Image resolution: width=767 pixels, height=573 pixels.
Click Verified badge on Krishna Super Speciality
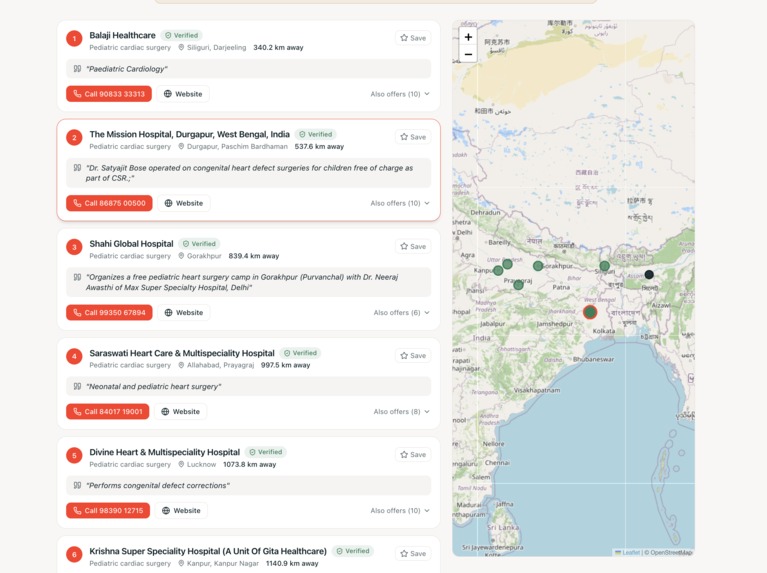click(x=353, y=551)
